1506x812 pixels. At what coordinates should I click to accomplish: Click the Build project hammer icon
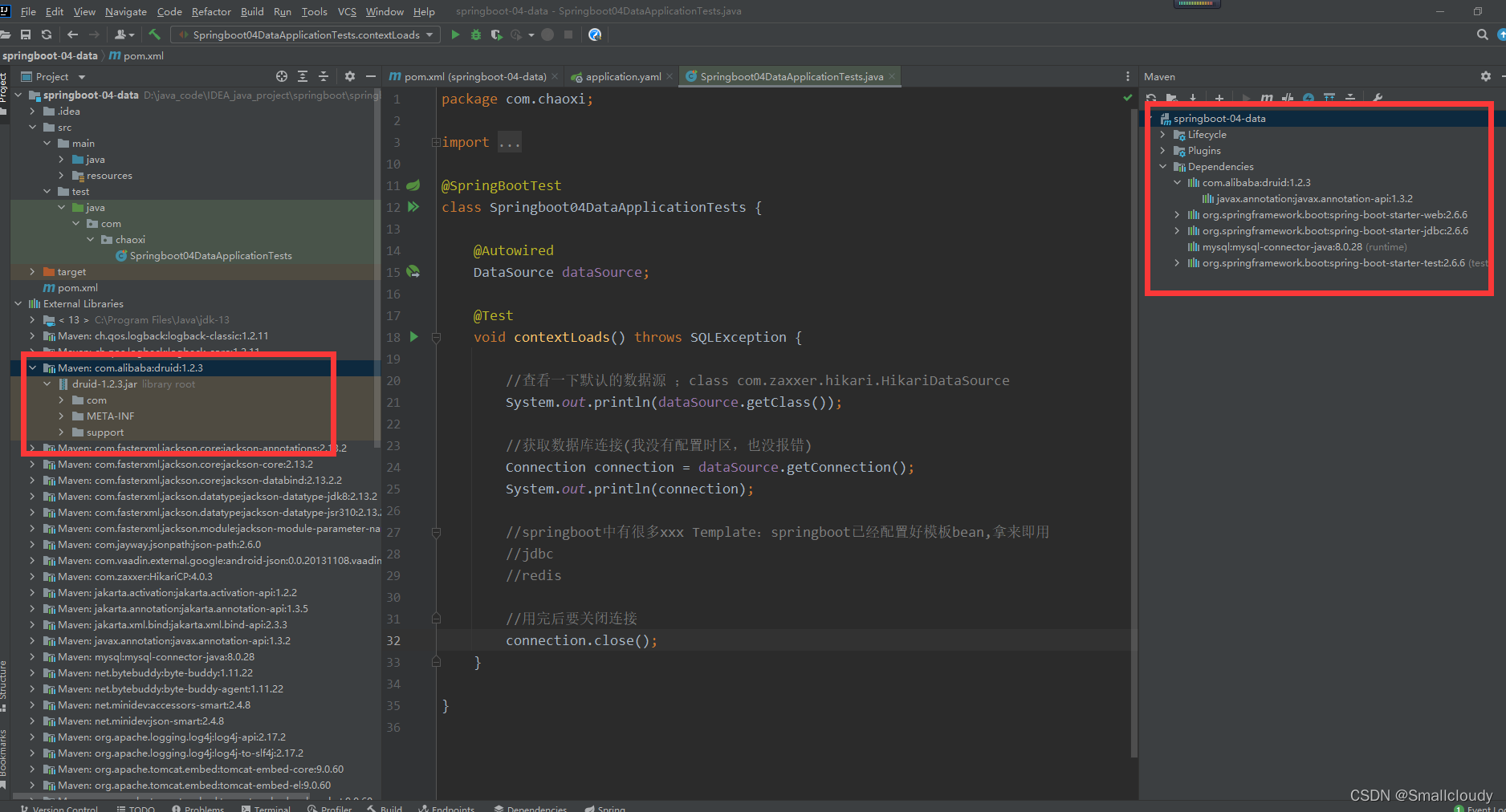[x=154, y=35]
